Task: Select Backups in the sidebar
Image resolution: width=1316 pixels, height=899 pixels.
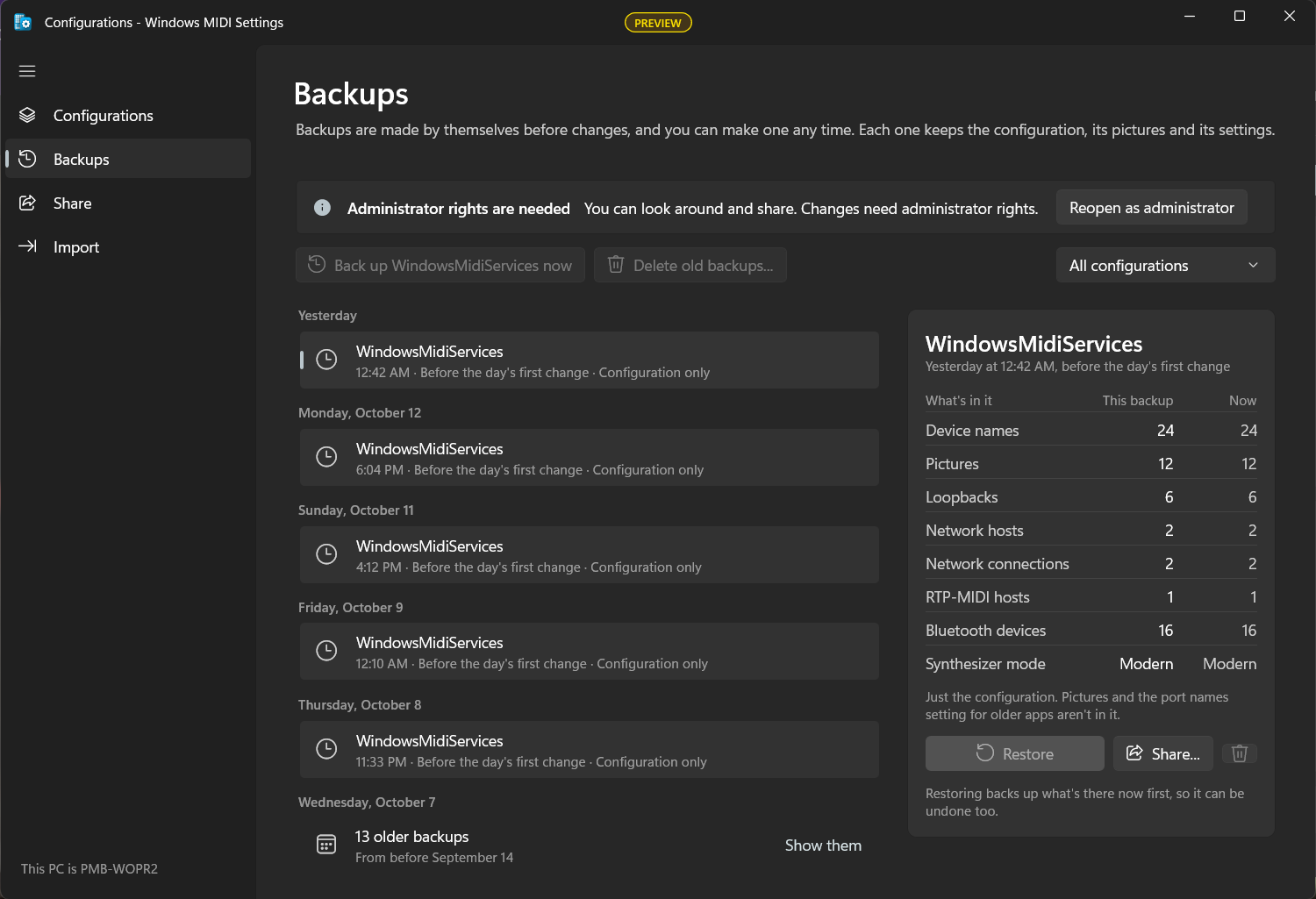Action: (x=128, y=159)
